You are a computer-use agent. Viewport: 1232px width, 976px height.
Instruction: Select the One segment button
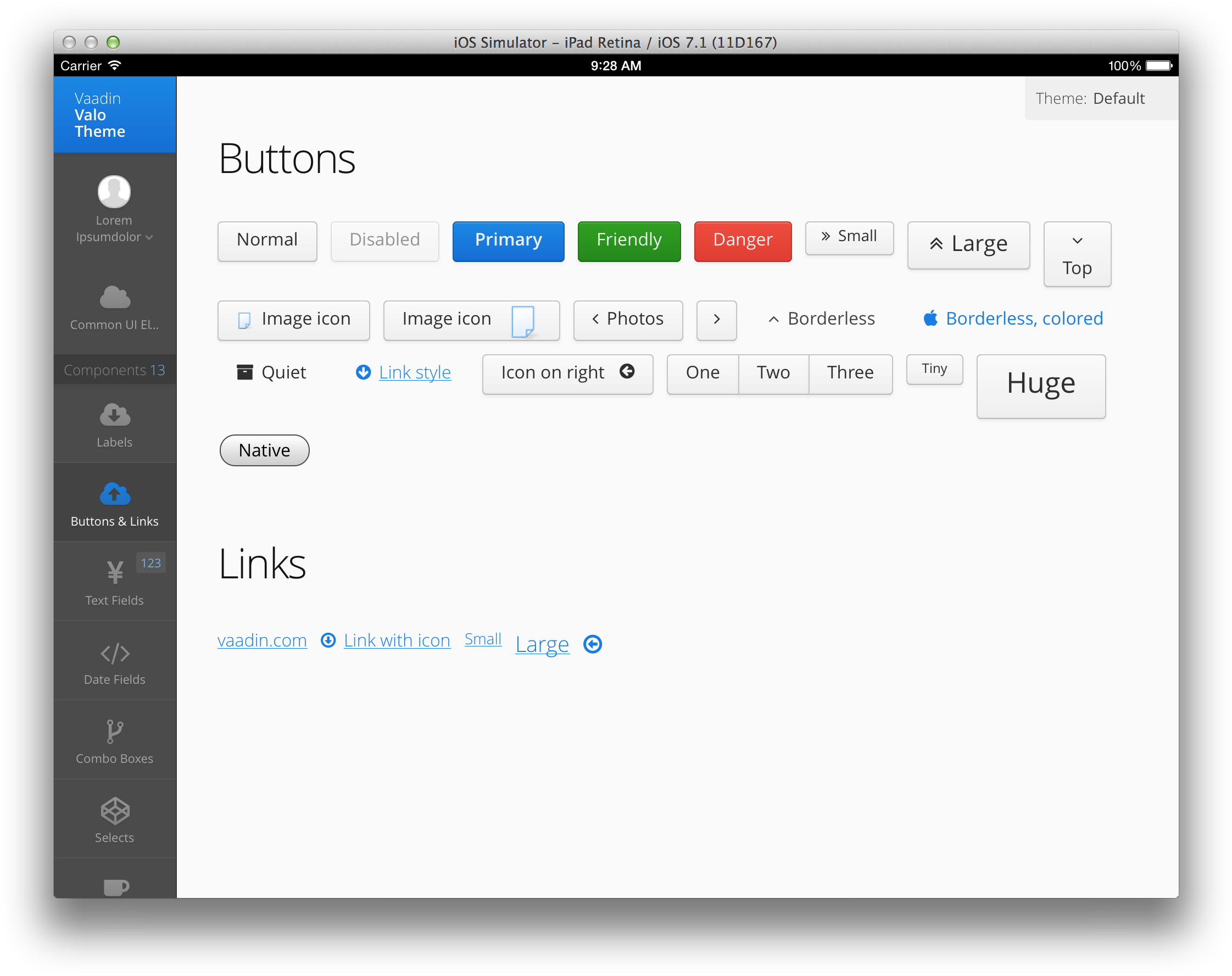703,373
